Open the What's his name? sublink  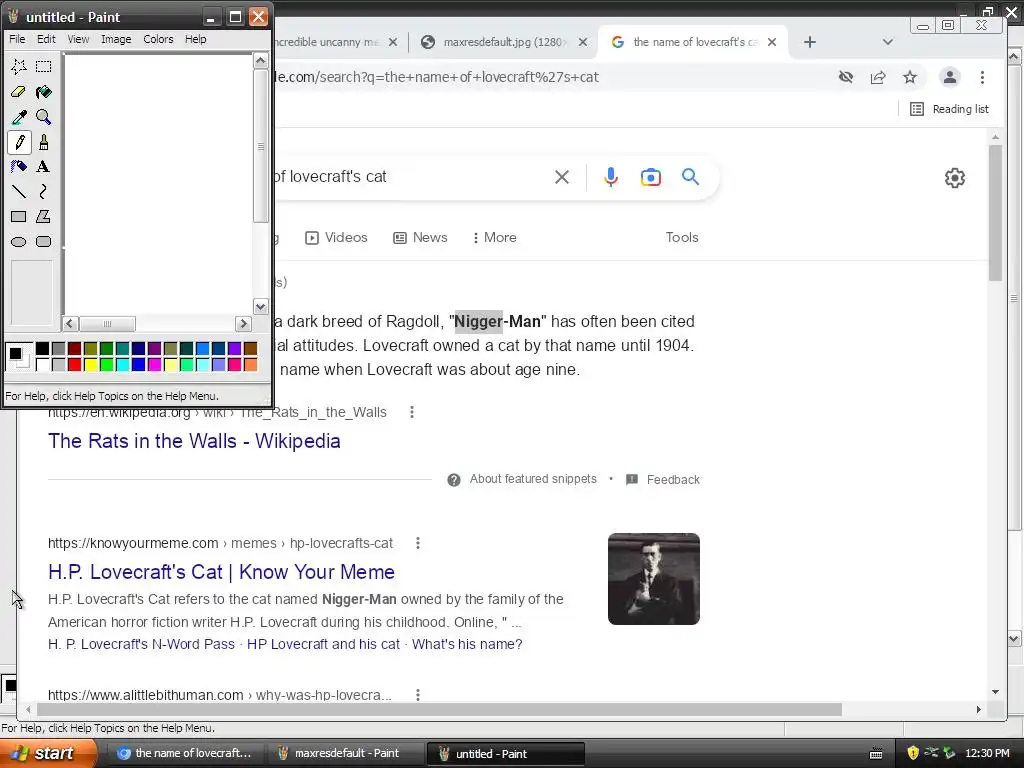click(467, 644)
